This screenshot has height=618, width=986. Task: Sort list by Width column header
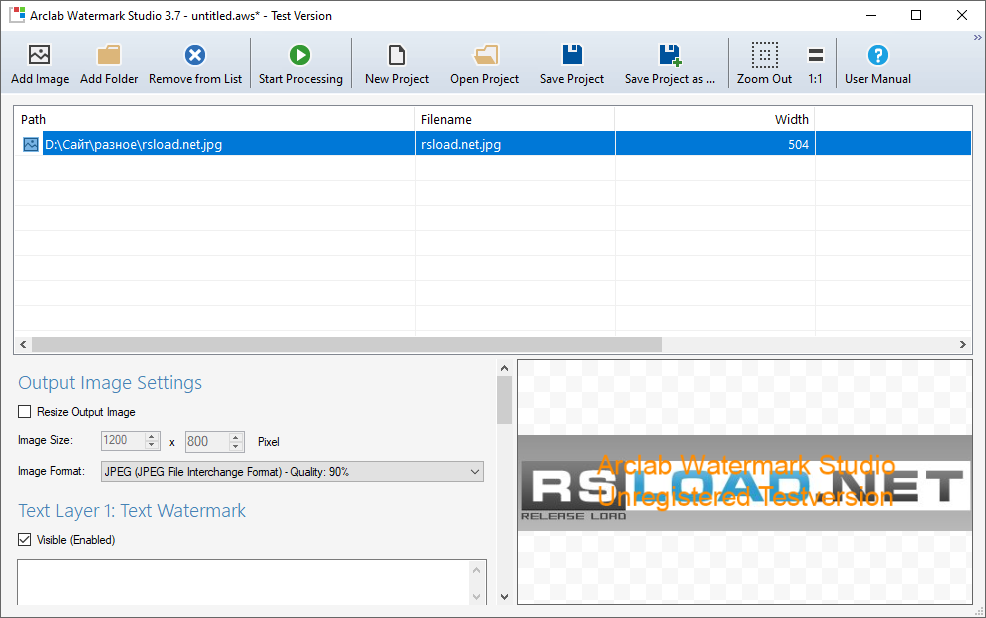tap(715, 119)
